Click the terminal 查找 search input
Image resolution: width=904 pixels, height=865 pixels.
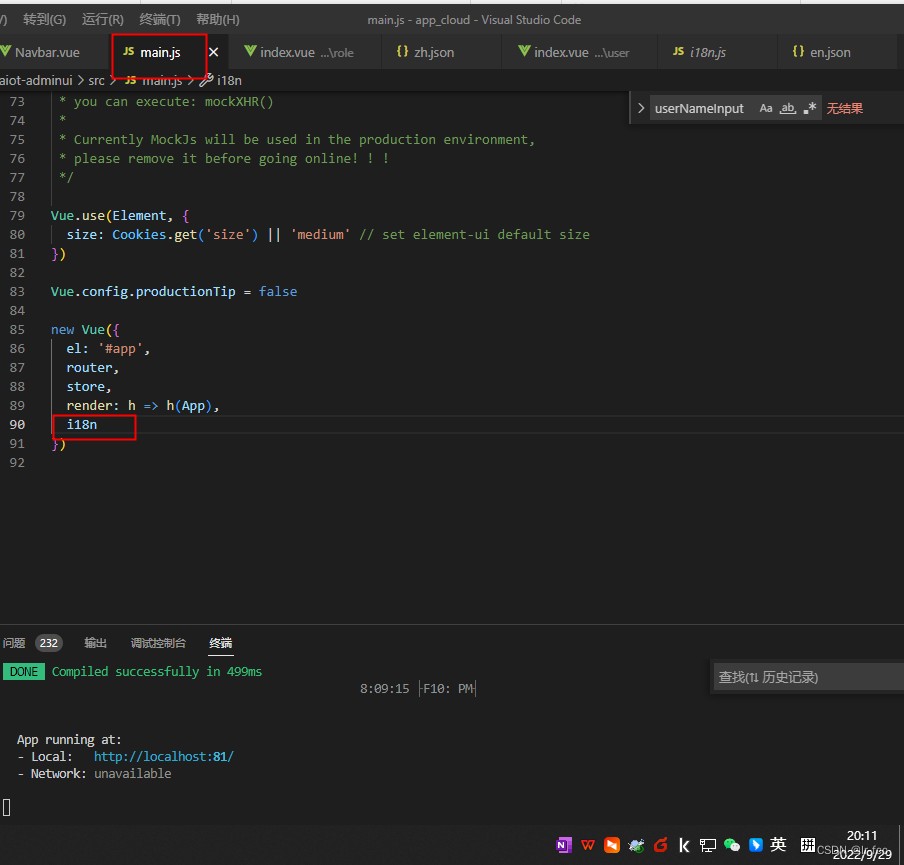point(807,677)
